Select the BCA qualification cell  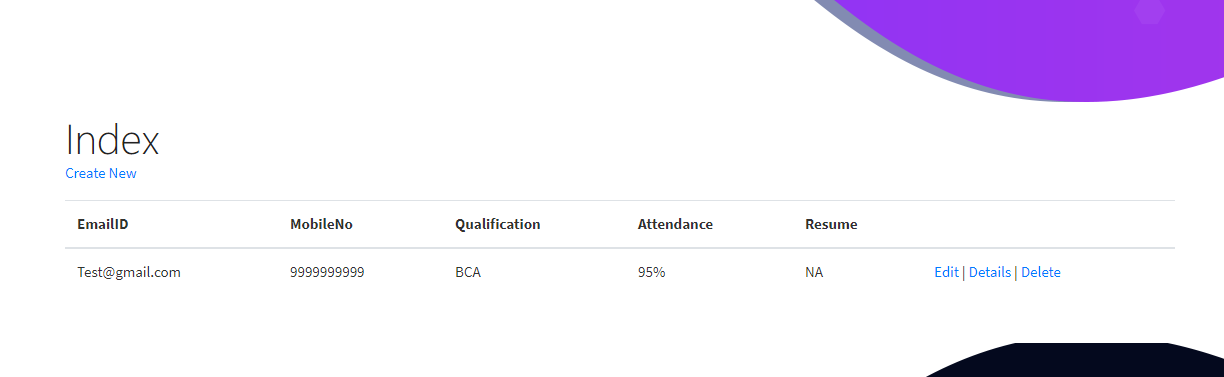pos(468,272)
